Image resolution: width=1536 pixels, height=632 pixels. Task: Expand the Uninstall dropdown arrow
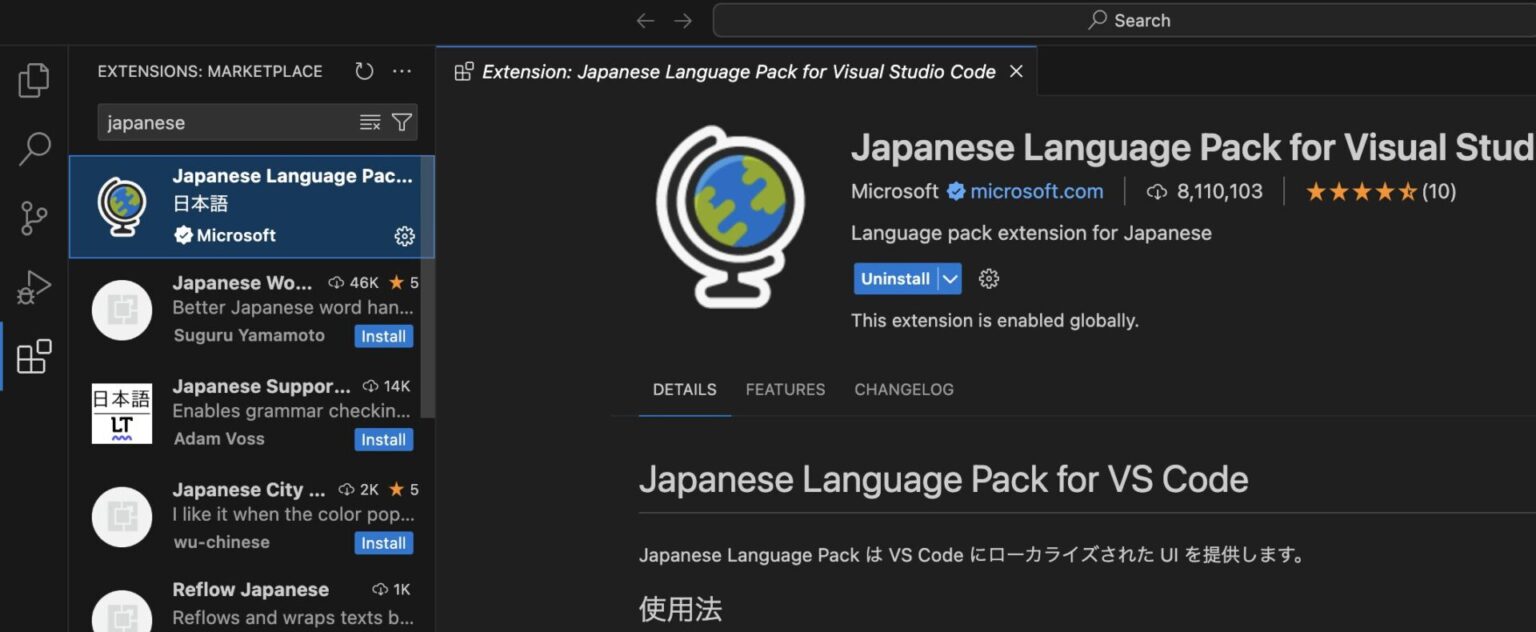pyautogui.click(x=948, y=279)
